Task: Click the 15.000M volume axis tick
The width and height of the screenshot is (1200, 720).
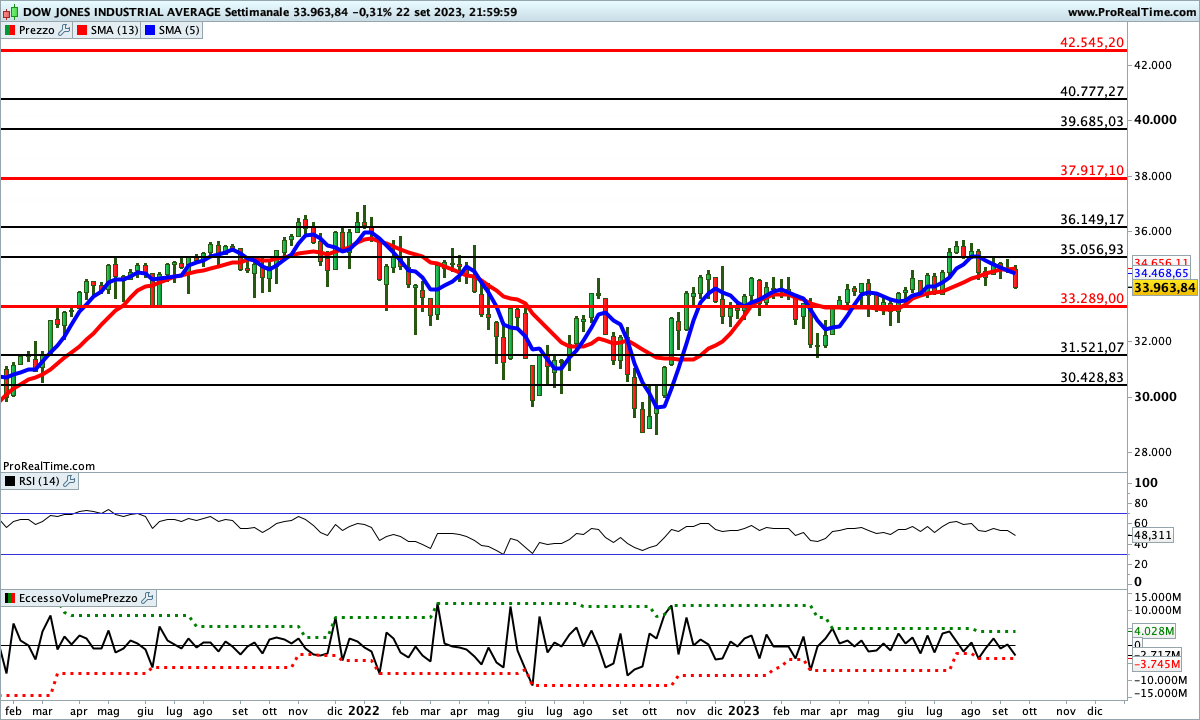Action: point(1159,597)
